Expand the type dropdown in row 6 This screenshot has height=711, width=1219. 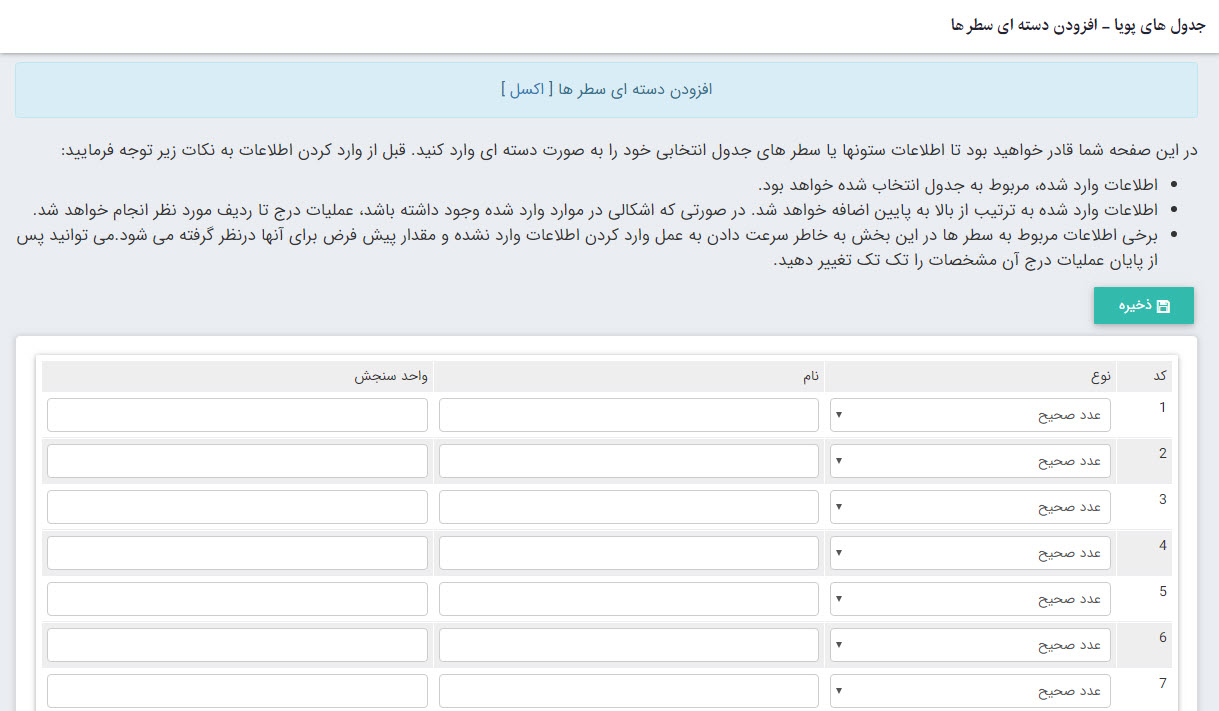(968, 644)
